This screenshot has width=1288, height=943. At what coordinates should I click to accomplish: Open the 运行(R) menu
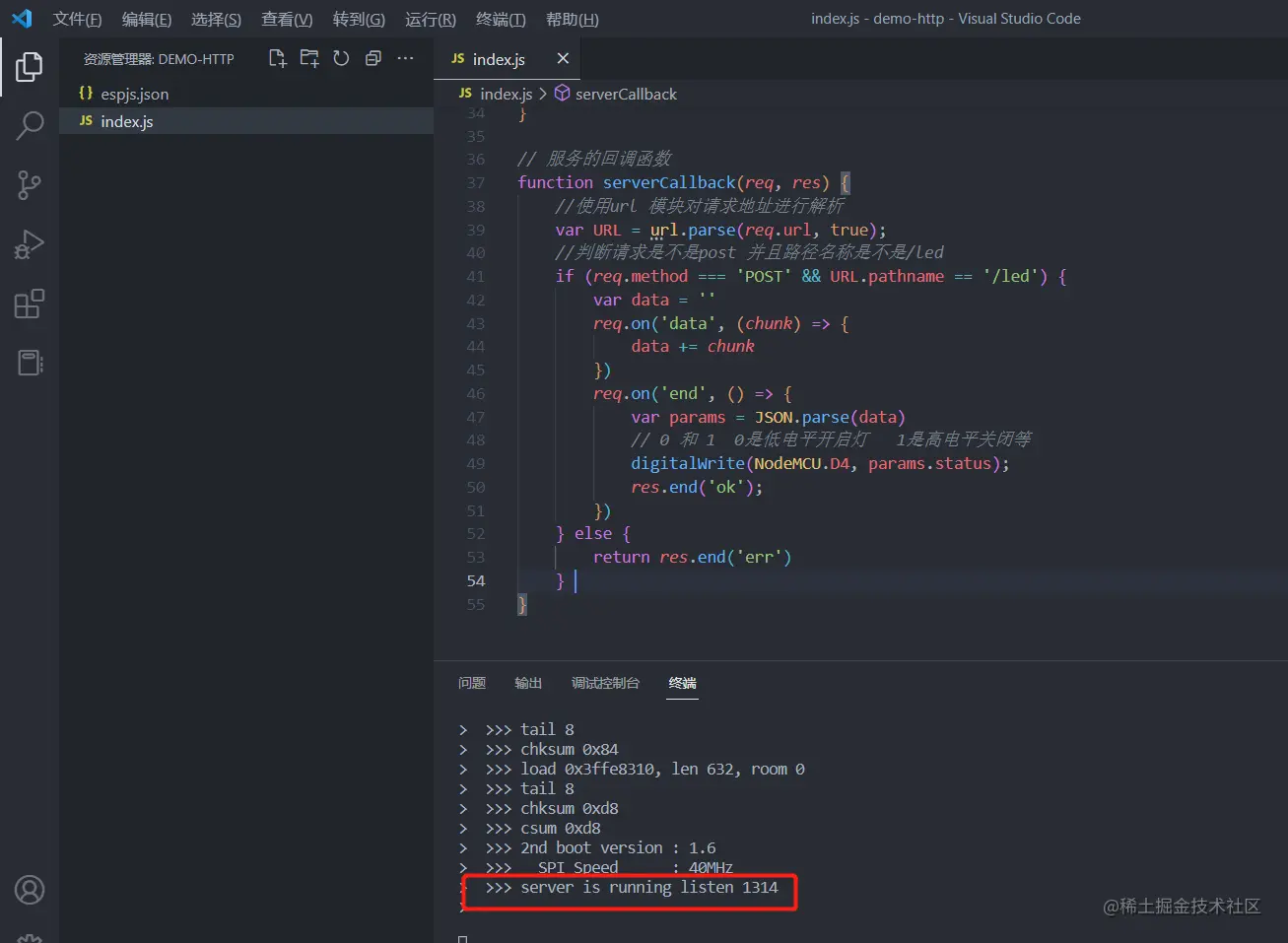pos(431,20)
